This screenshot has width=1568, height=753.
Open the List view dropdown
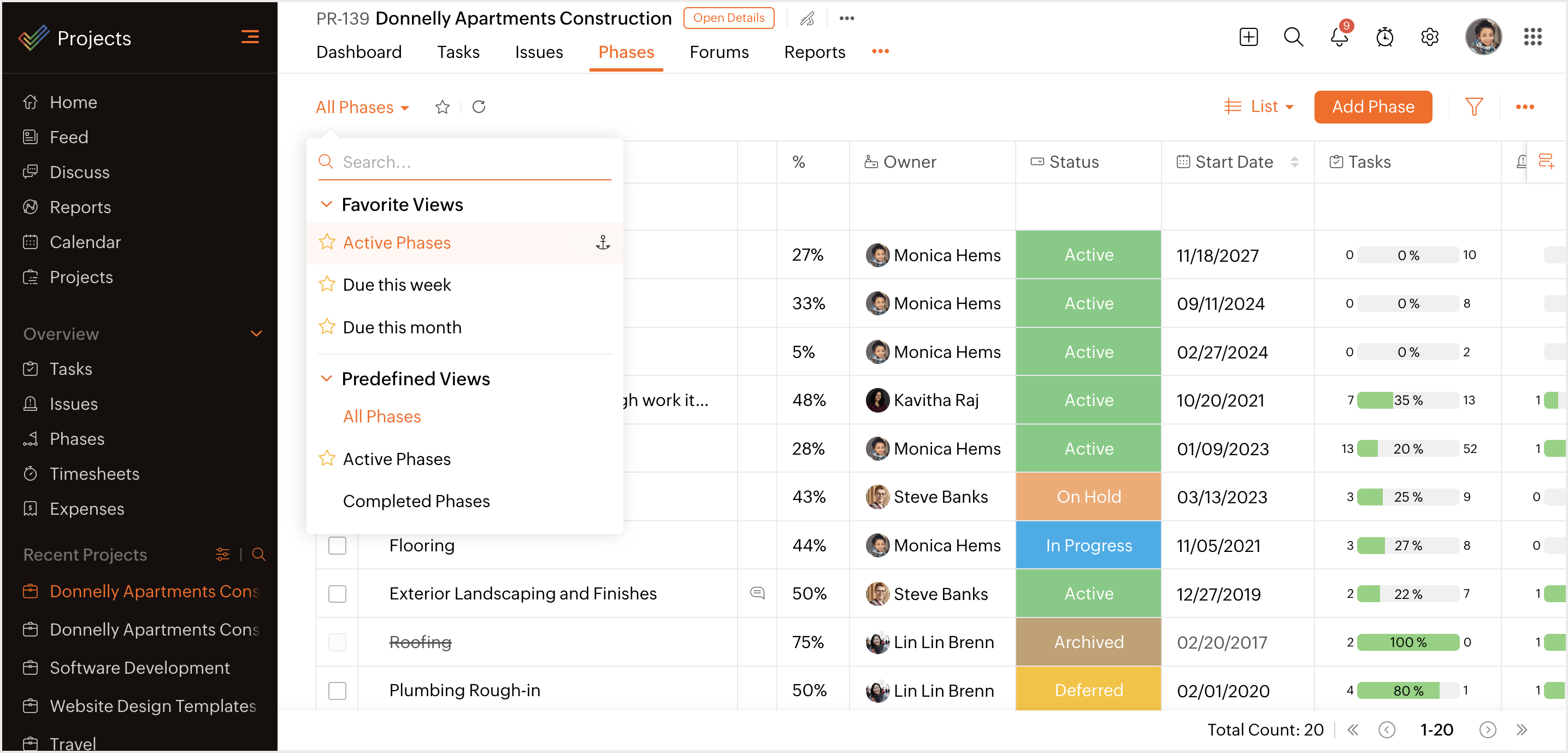1259,107
